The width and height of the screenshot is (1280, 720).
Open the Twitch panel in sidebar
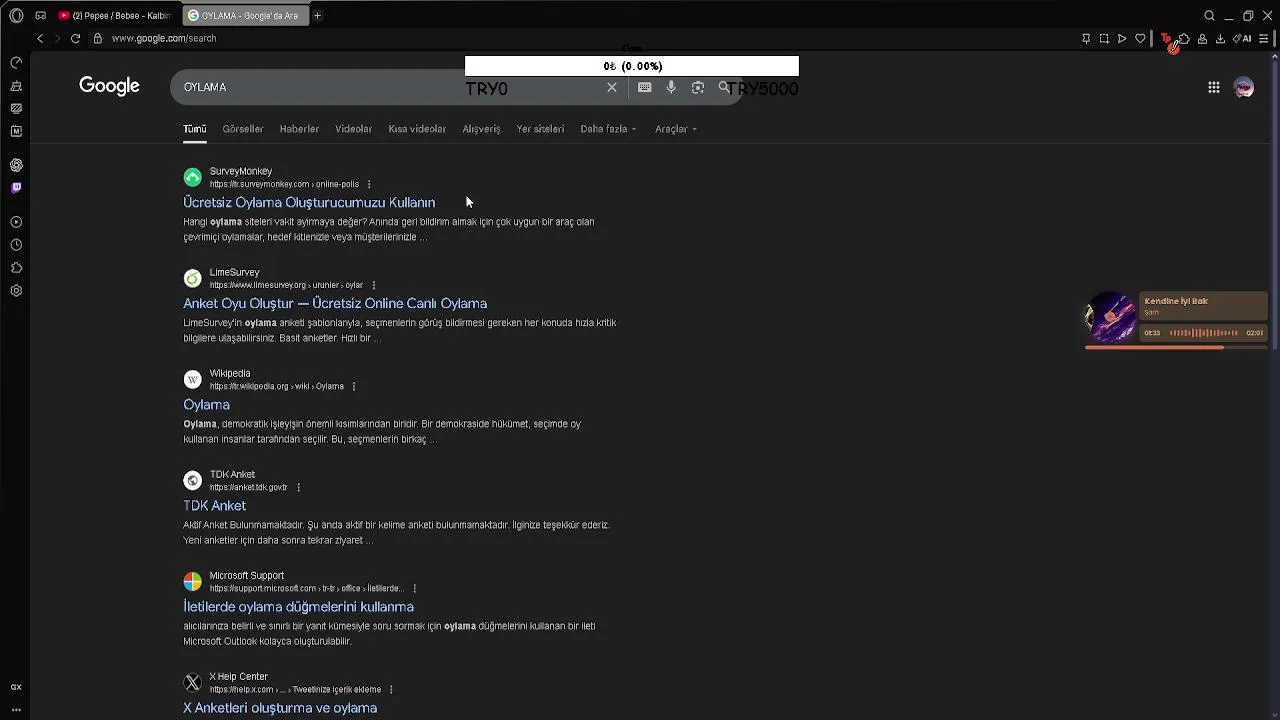point(16,187)
